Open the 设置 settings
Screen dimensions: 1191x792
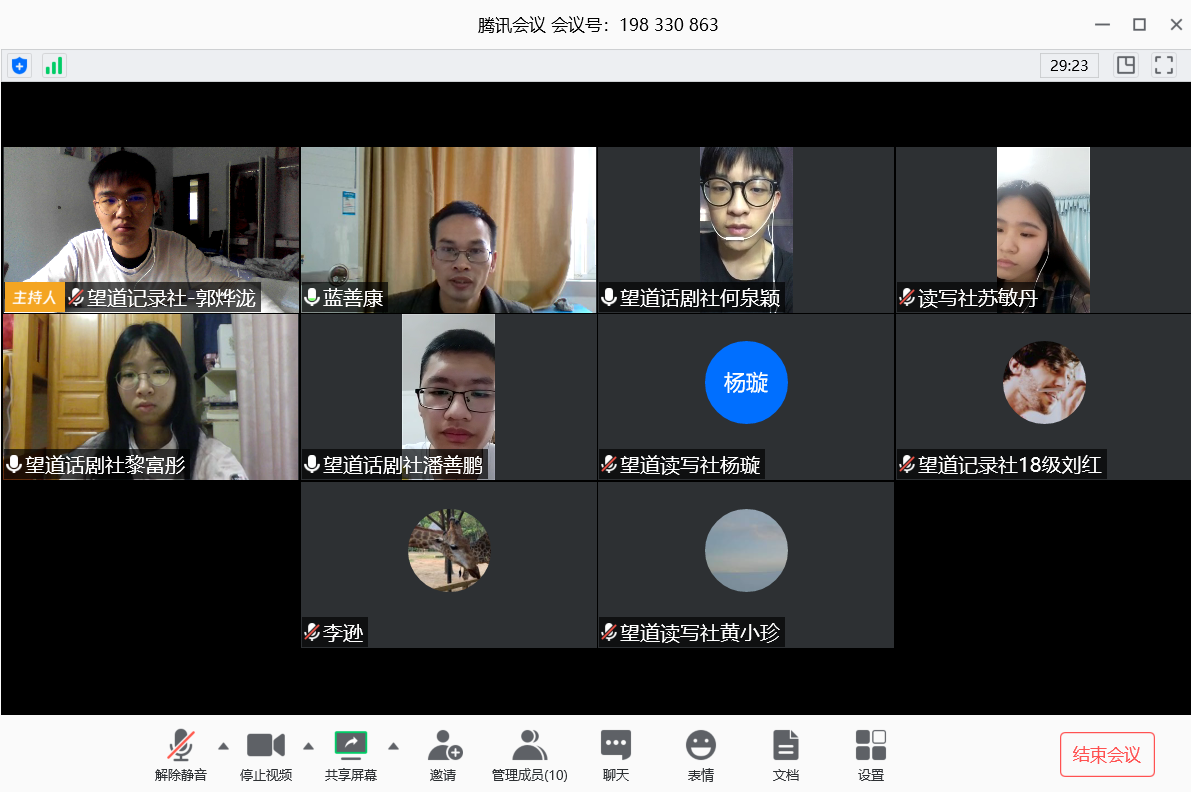[870, 755]
